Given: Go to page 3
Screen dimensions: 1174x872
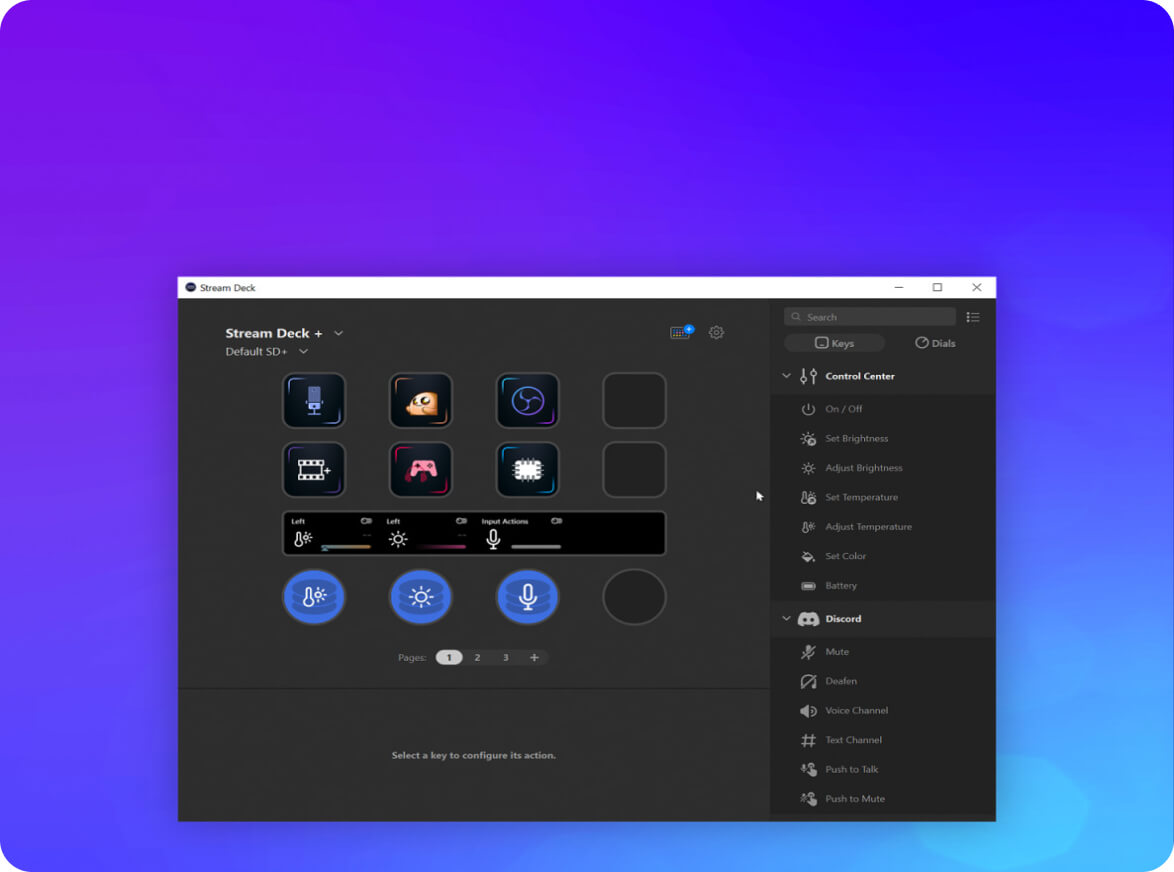Looking at the screenshot, I should tap(505, 657).
